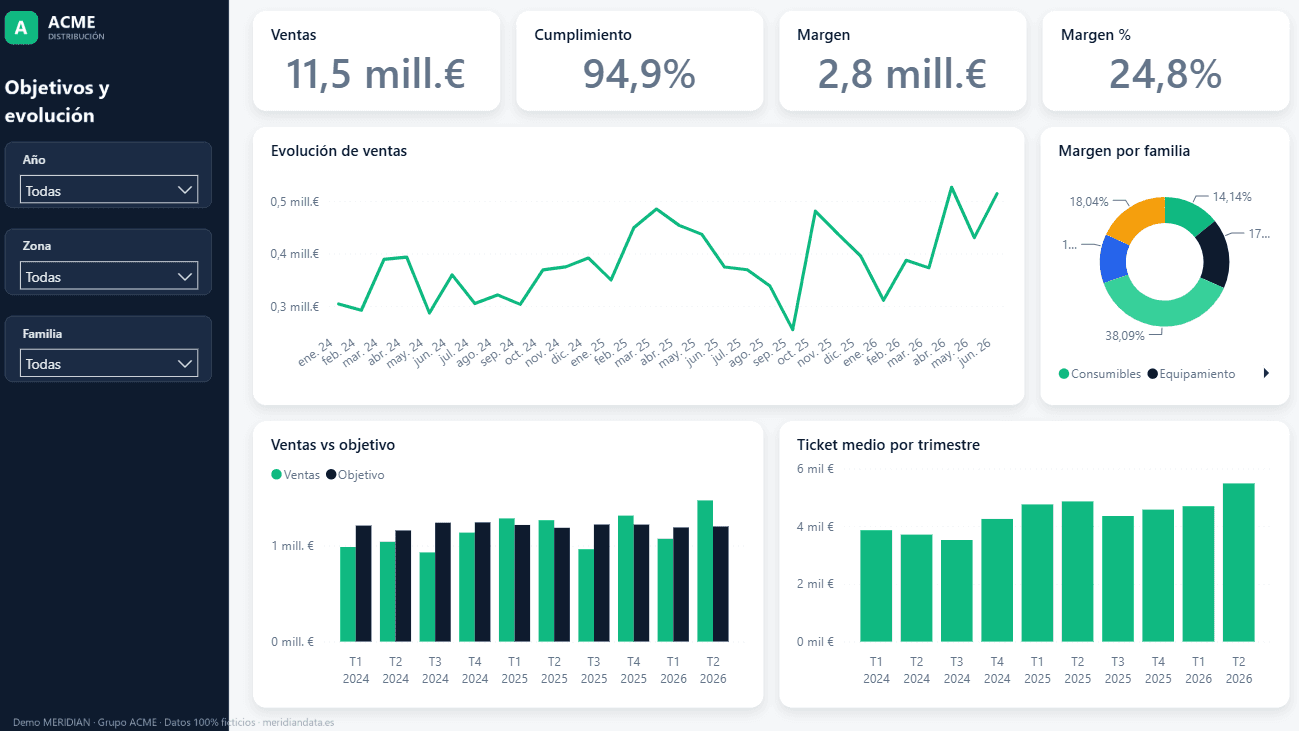Click the 4 mil € axis label

pos(815,526)
